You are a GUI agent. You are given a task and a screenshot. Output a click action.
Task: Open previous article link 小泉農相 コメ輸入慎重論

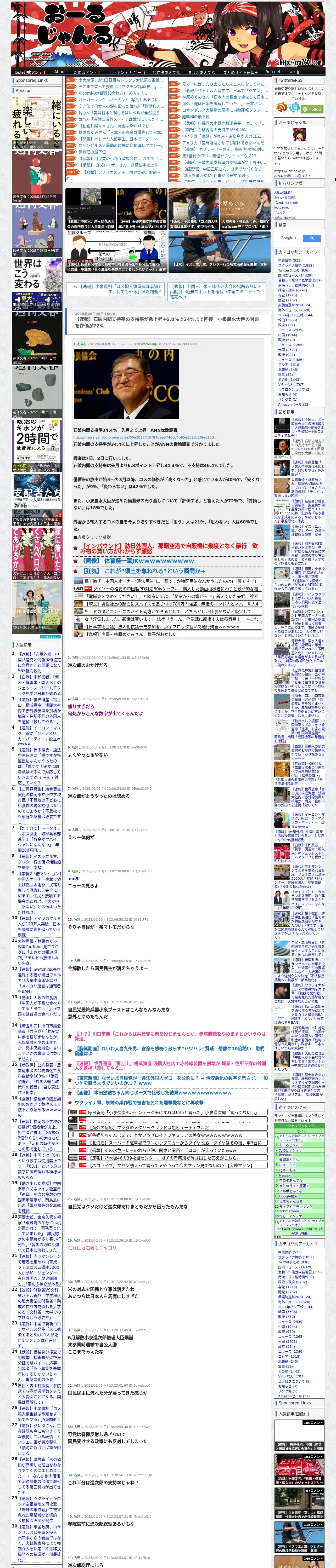(x=115, y=289)
